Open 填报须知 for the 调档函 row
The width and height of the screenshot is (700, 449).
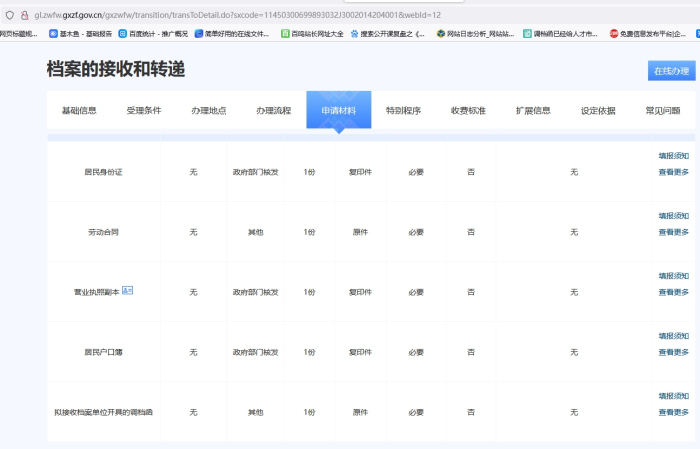(x=674, y=396)
